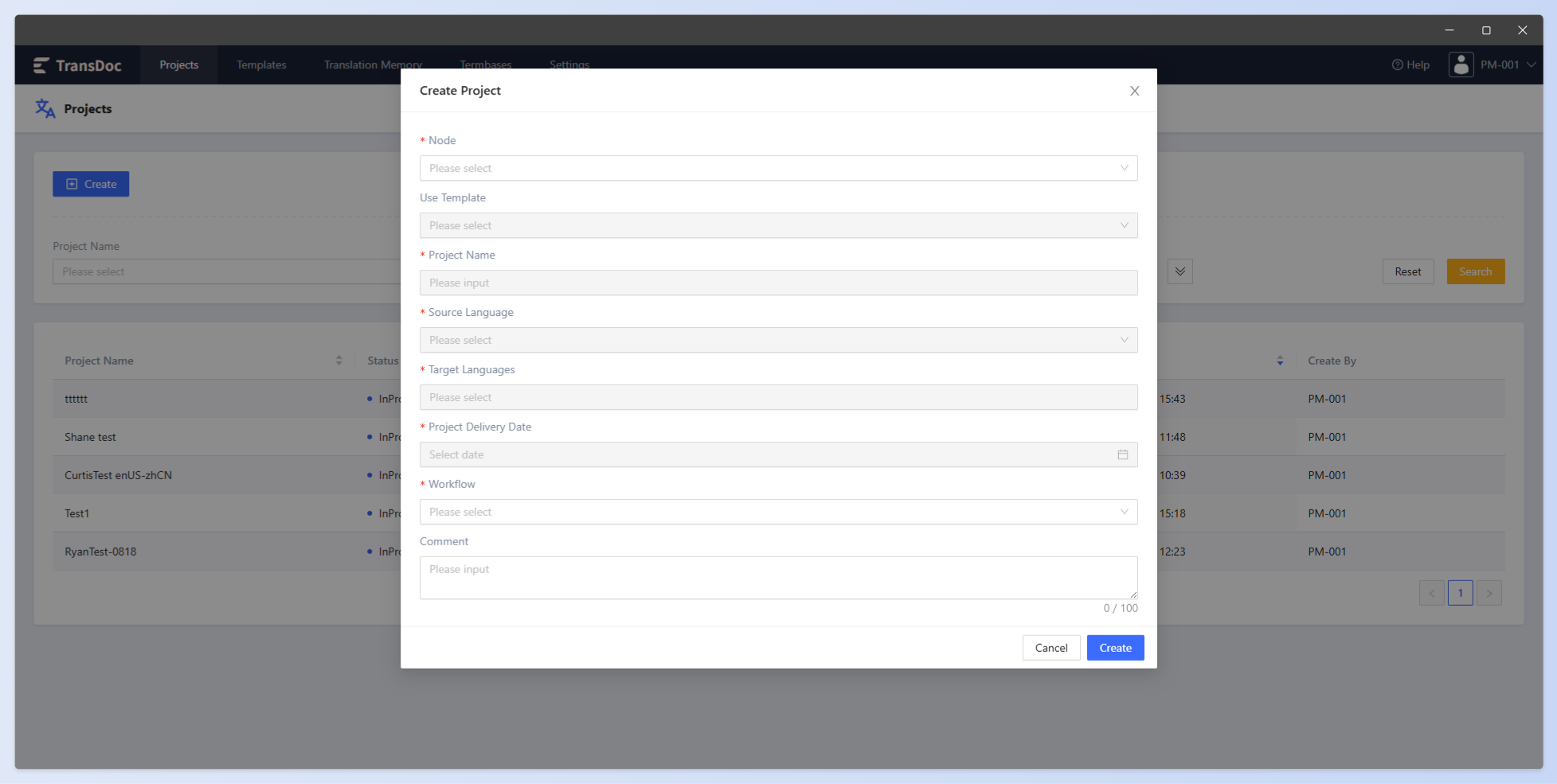Open the Source Language dropdown
Image resolution: width=1557 pixels, height=784 pixels.
tap(778, 340)
